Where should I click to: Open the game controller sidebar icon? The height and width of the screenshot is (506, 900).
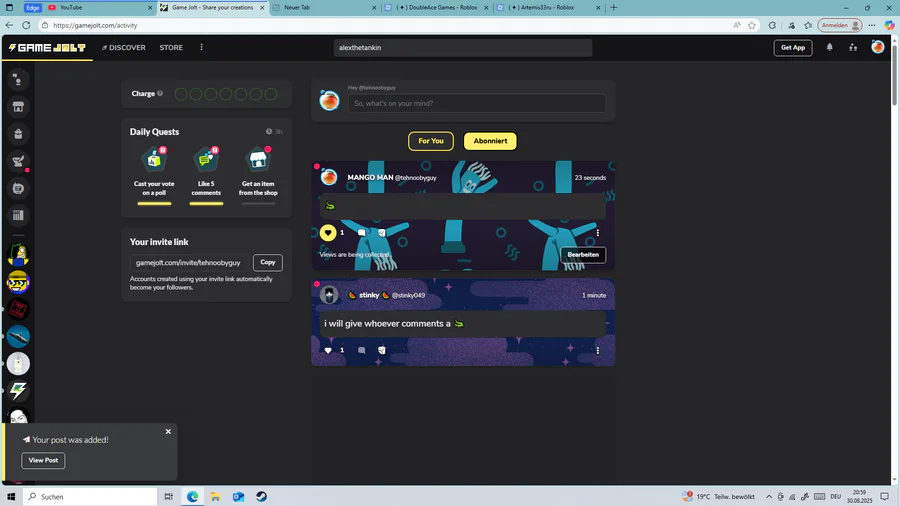tap(18, 188)
